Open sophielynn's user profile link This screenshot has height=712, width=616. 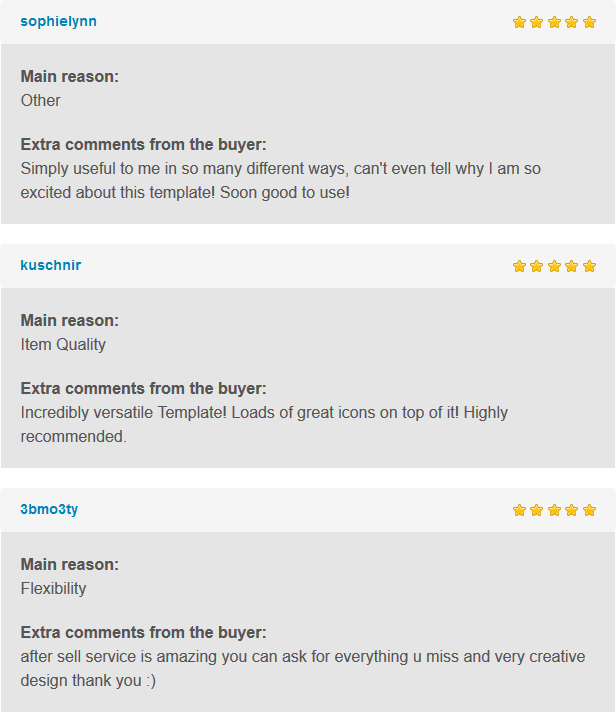59,22
